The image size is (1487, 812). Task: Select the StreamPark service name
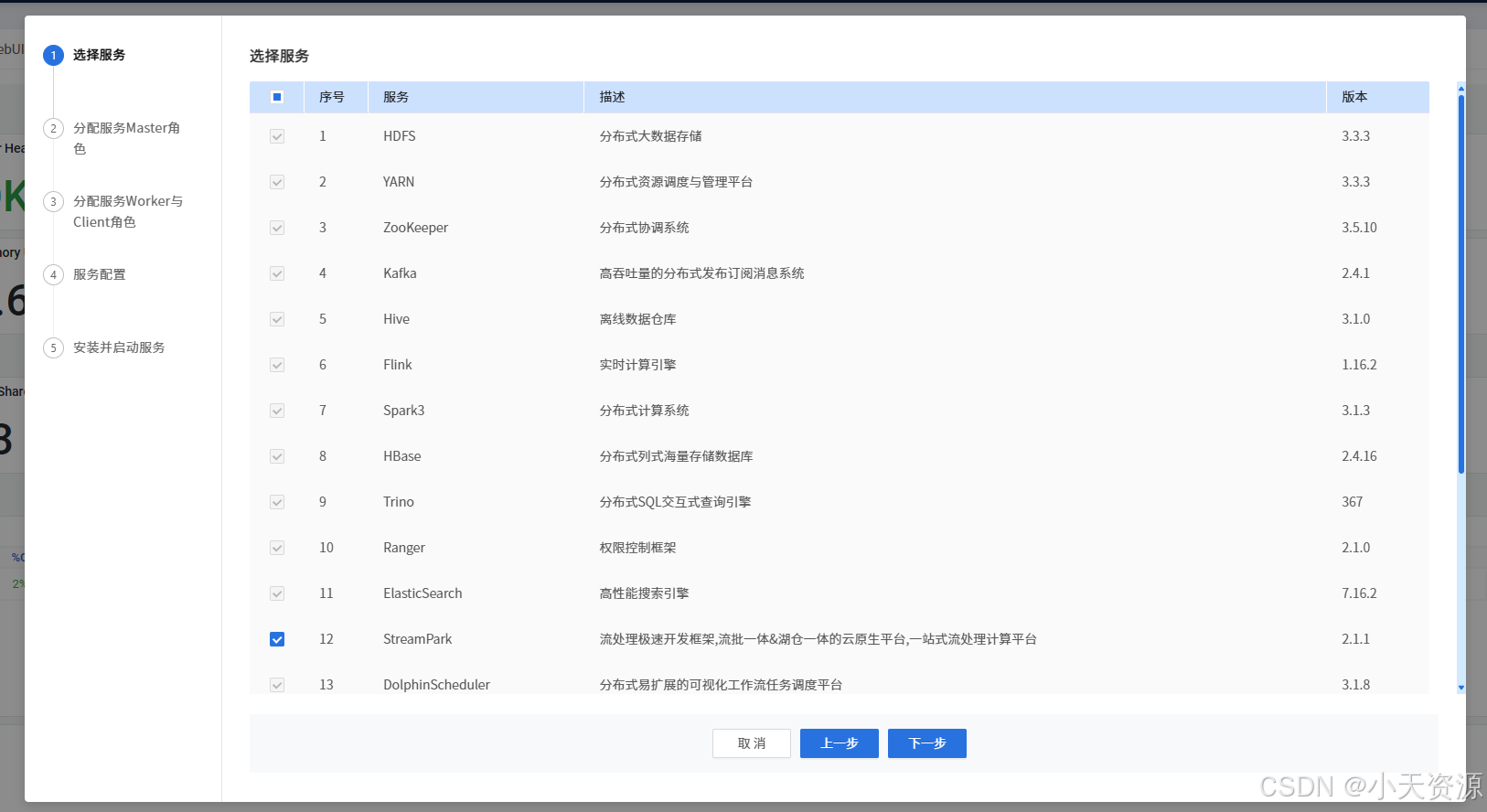[418, 639]
